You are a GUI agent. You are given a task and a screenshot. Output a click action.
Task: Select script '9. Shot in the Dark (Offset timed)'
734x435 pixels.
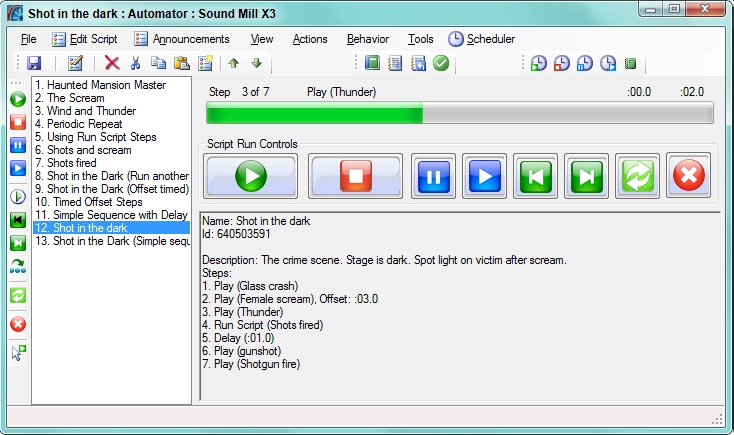click(x=111, y=189)
